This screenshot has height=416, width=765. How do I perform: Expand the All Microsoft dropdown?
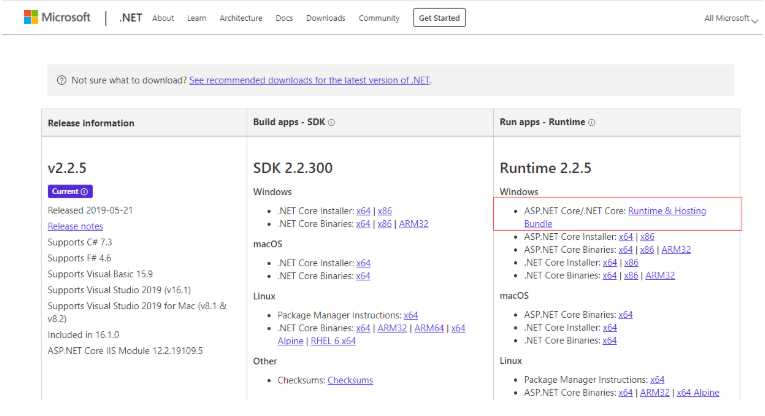[x=730, y=18]
